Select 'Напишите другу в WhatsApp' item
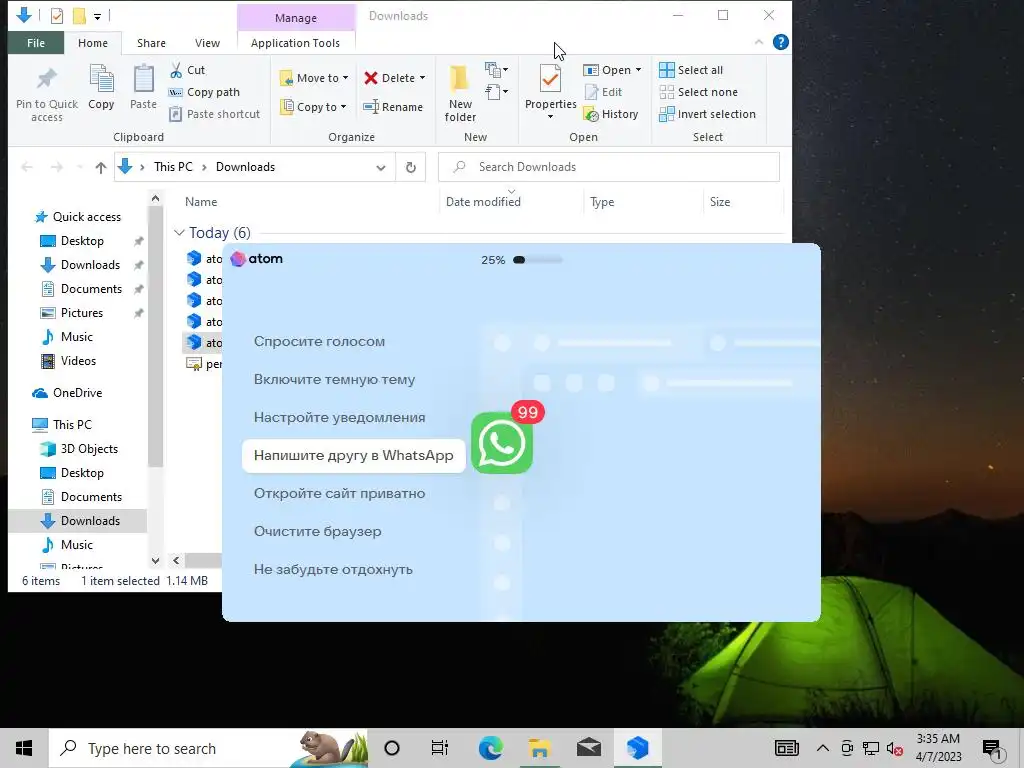This screenshot has width=1024, height=768. click(x=353, y=455)
